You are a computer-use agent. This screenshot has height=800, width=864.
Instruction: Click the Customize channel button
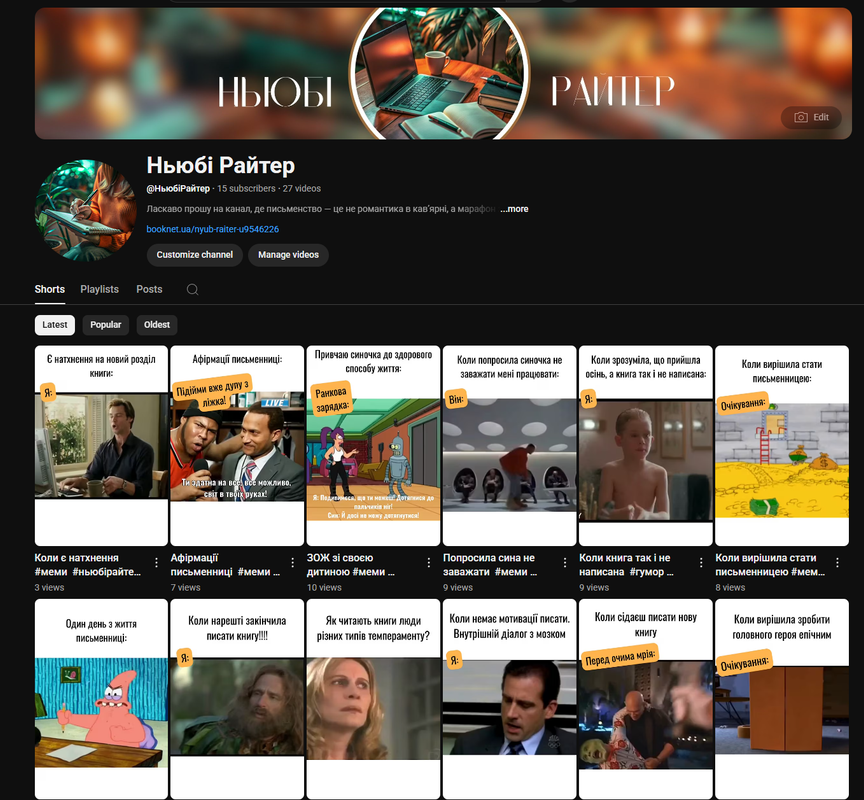point(195,255)
